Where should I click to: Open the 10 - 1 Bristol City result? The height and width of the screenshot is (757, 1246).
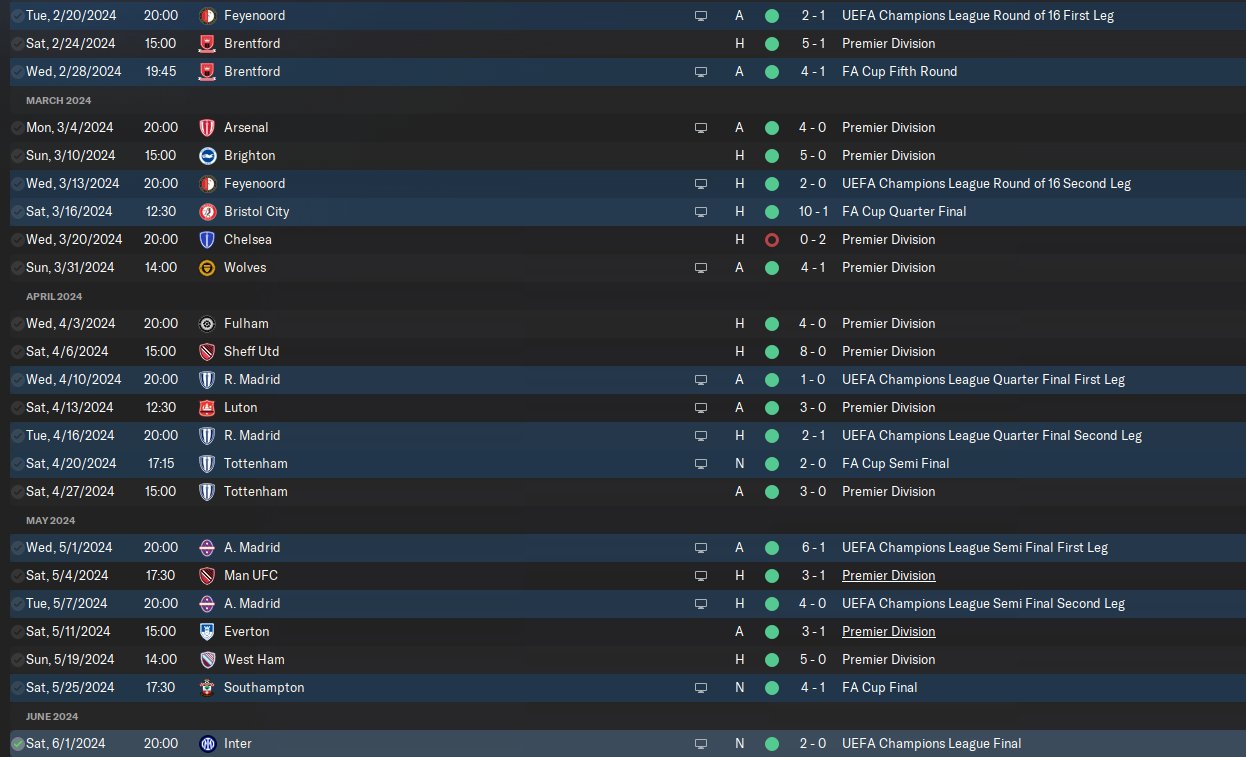coord(819,212)
